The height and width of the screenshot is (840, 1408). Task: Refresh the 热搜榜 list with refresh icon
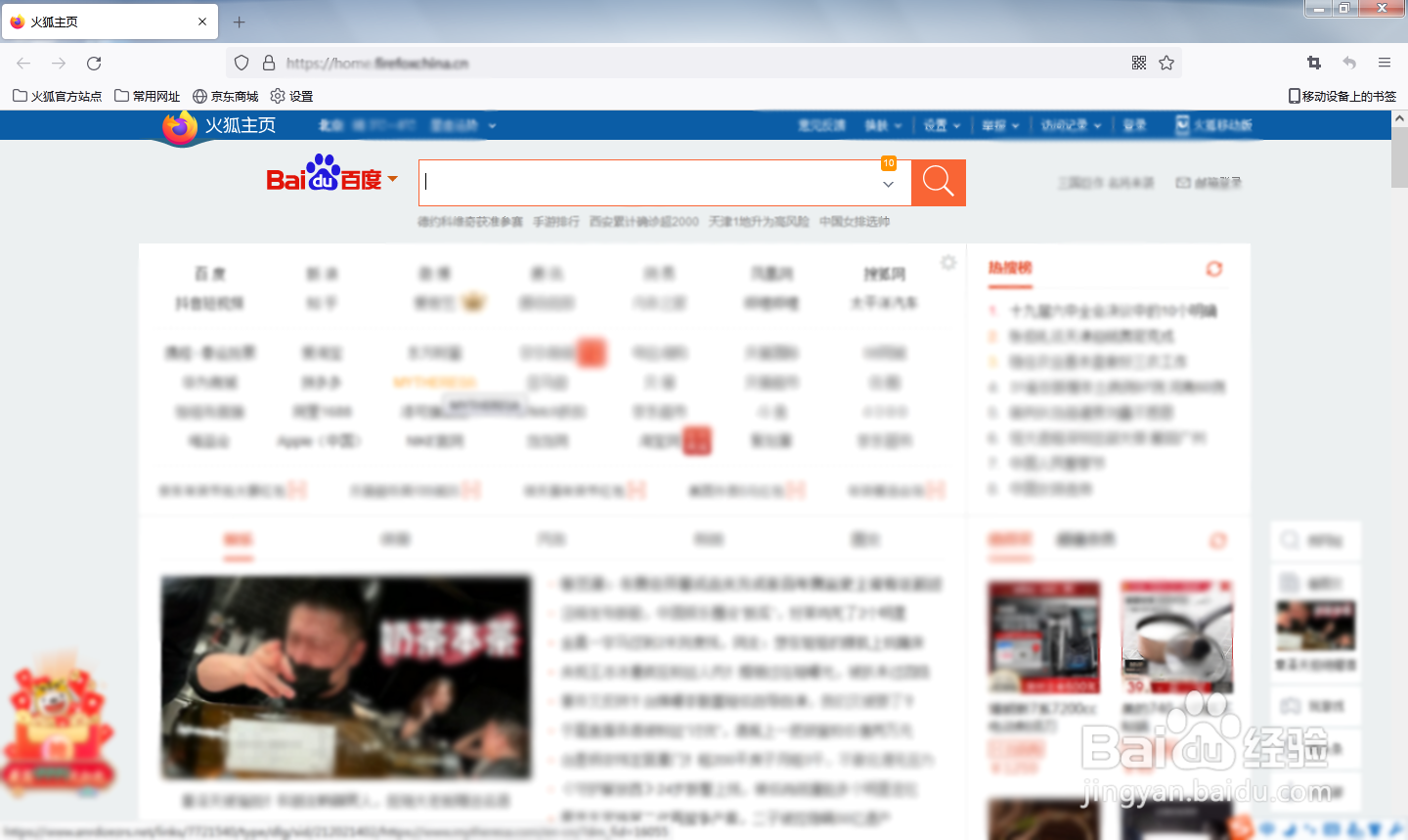[x=1214, y=269]
